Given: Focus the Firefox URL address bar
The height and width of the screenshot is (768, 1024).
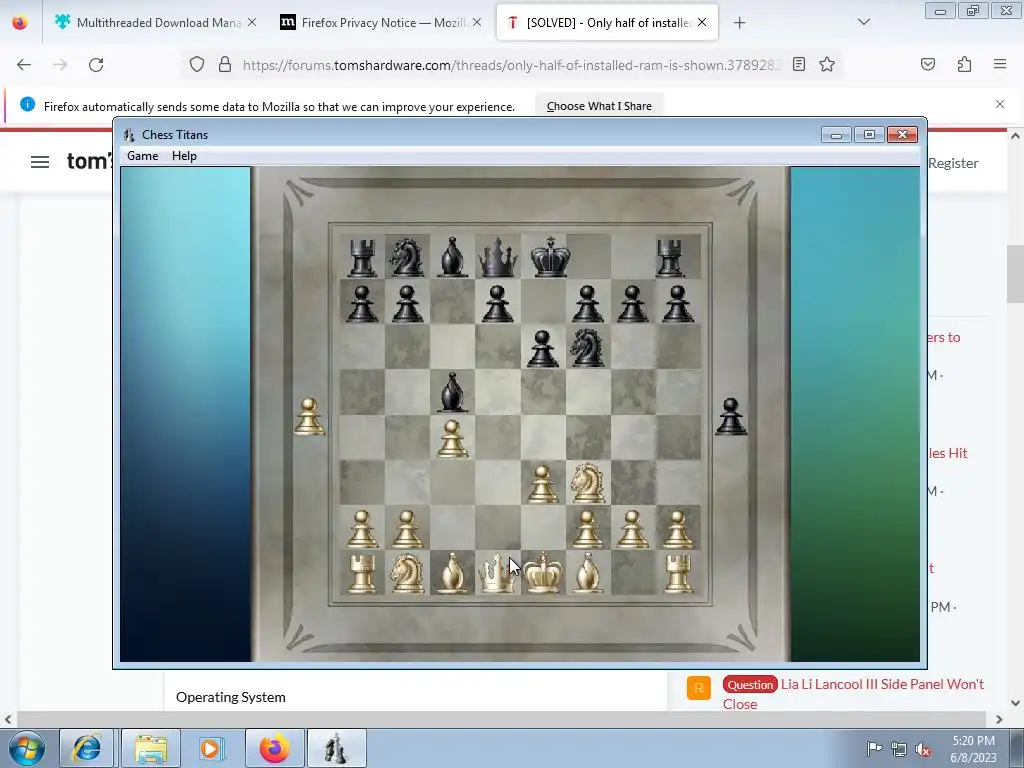Looking at the screenshot, I should 512,65.
